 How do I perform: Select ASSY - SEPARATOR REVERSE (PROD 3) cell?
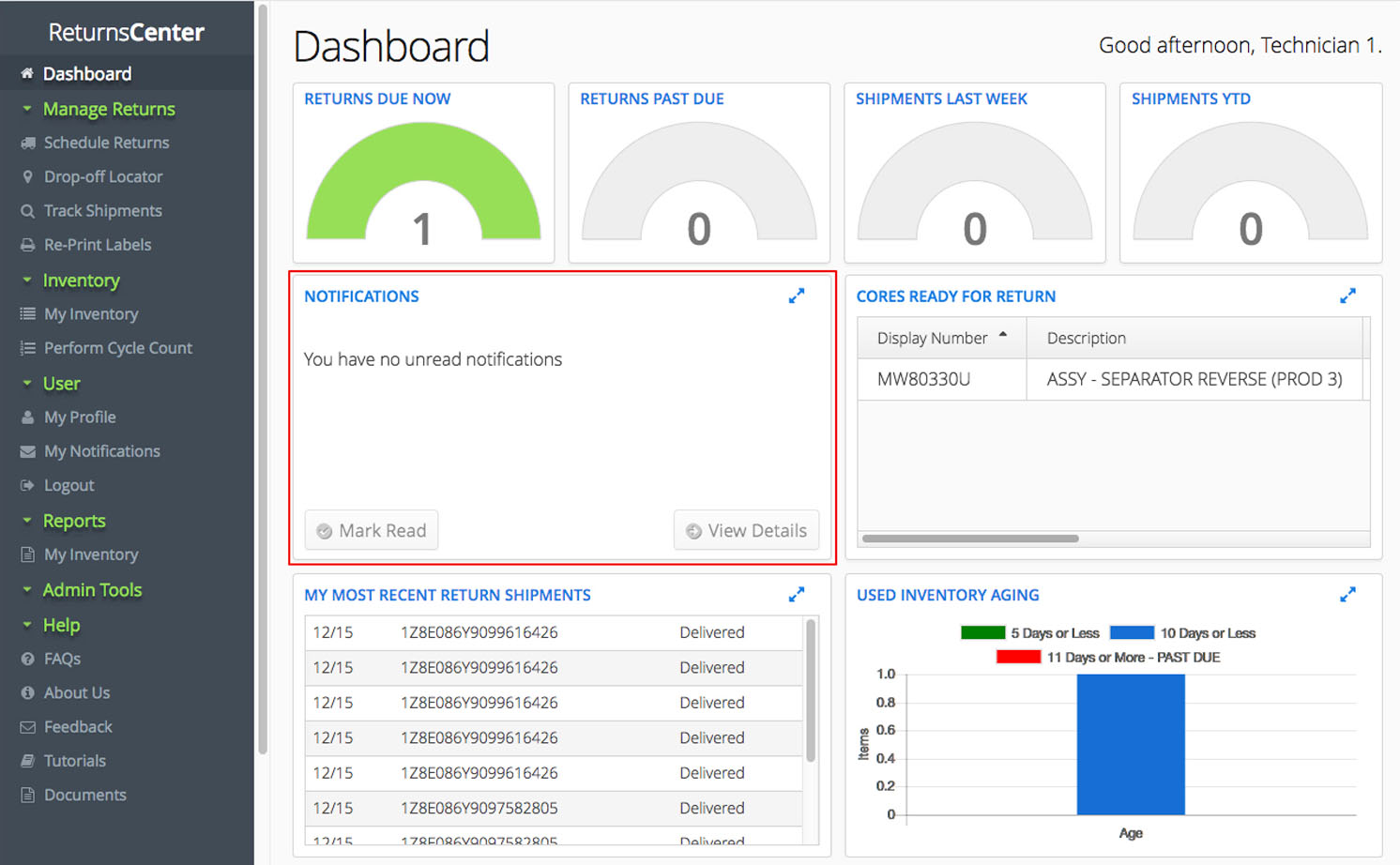coord(1195,379)
